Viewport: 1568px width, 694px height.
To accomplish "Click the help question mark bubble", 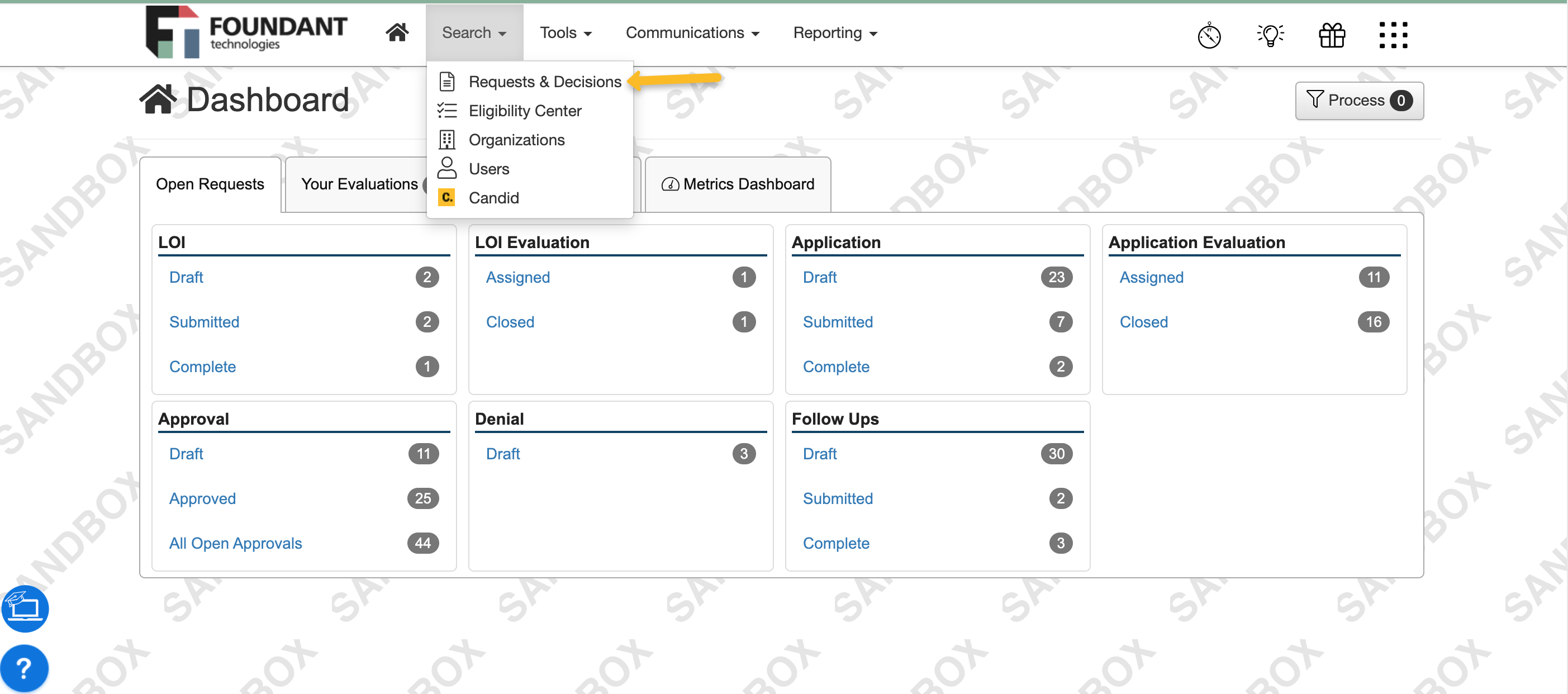I will [25, 667].
